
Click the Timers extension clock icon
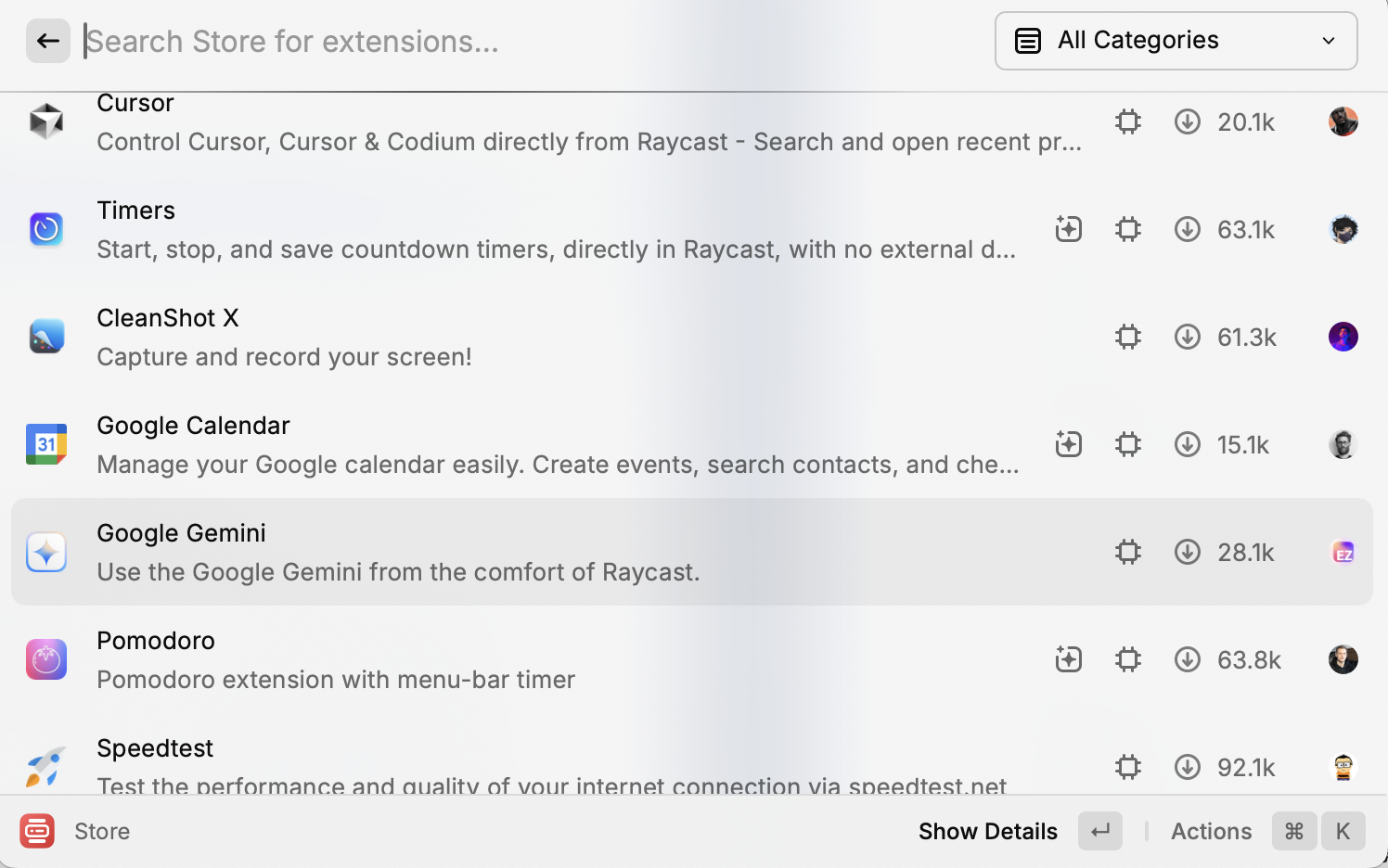[x=46, y=229]
